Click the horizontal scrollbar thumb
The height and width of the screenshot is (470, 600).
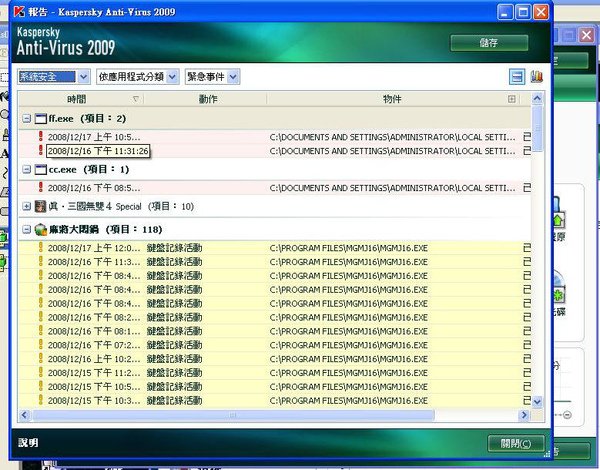(233, 415)
